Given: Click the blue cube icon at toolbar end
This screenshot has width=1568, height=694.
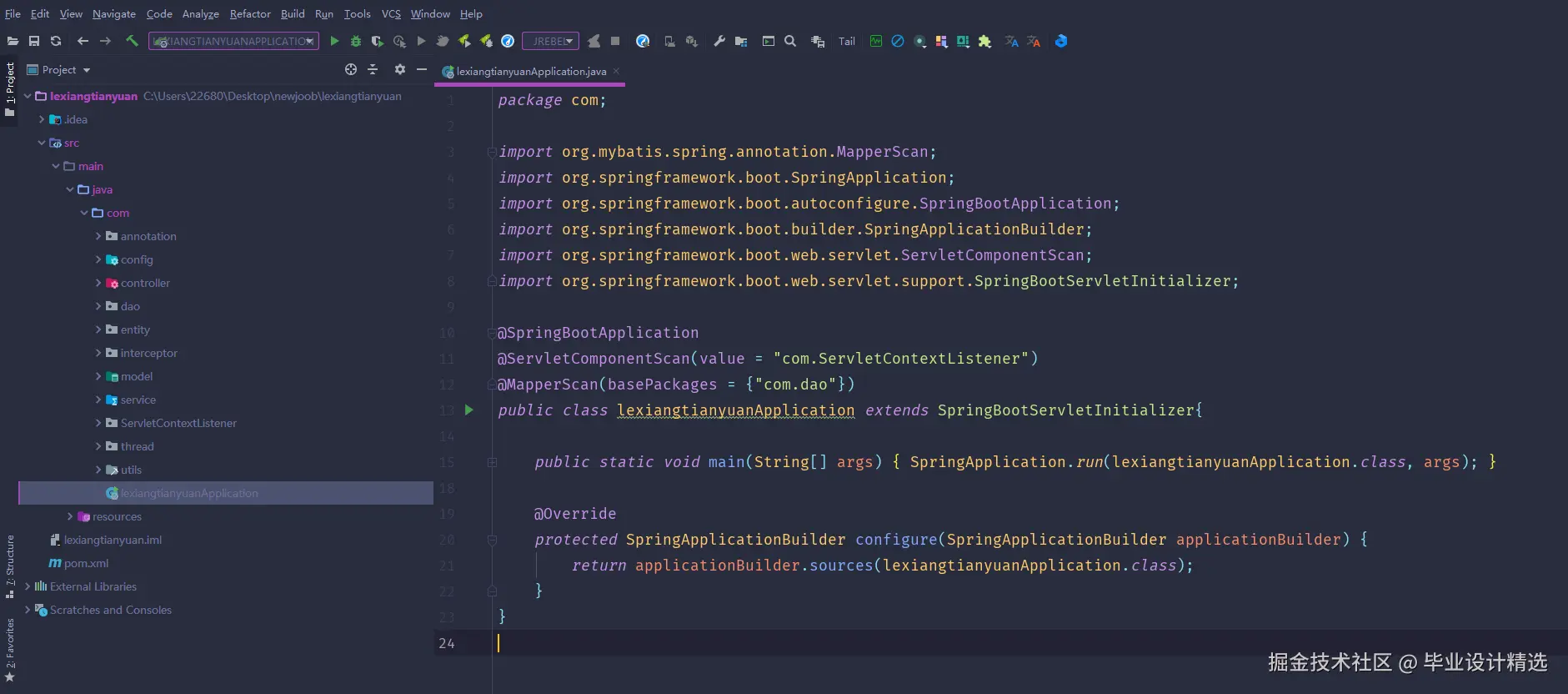Looking at the screenshot, I should tap(1061, 41).
